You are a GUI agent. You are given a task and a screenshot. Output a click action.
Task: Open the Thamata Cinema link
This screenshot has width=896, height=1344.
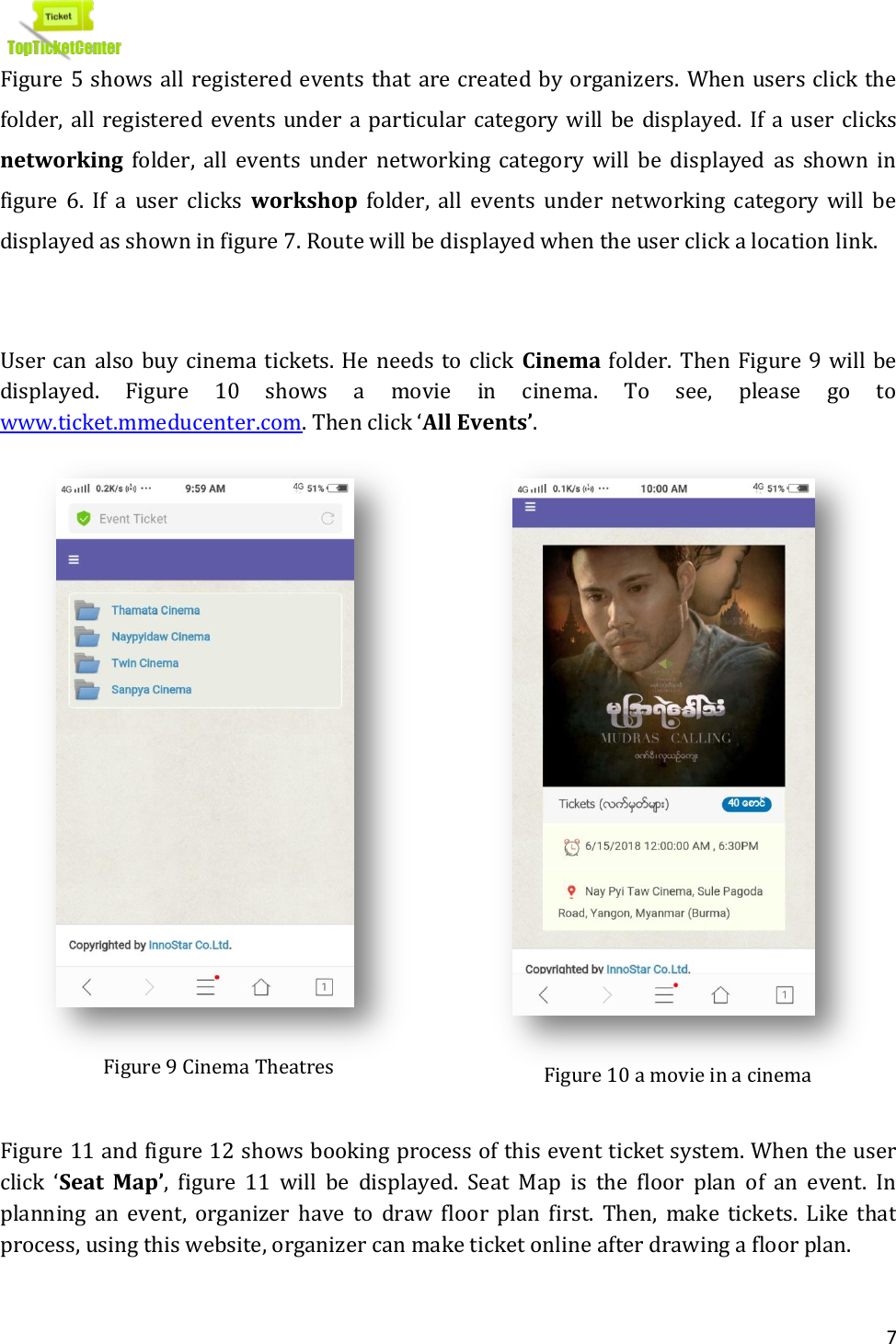(x=155, y=611)
